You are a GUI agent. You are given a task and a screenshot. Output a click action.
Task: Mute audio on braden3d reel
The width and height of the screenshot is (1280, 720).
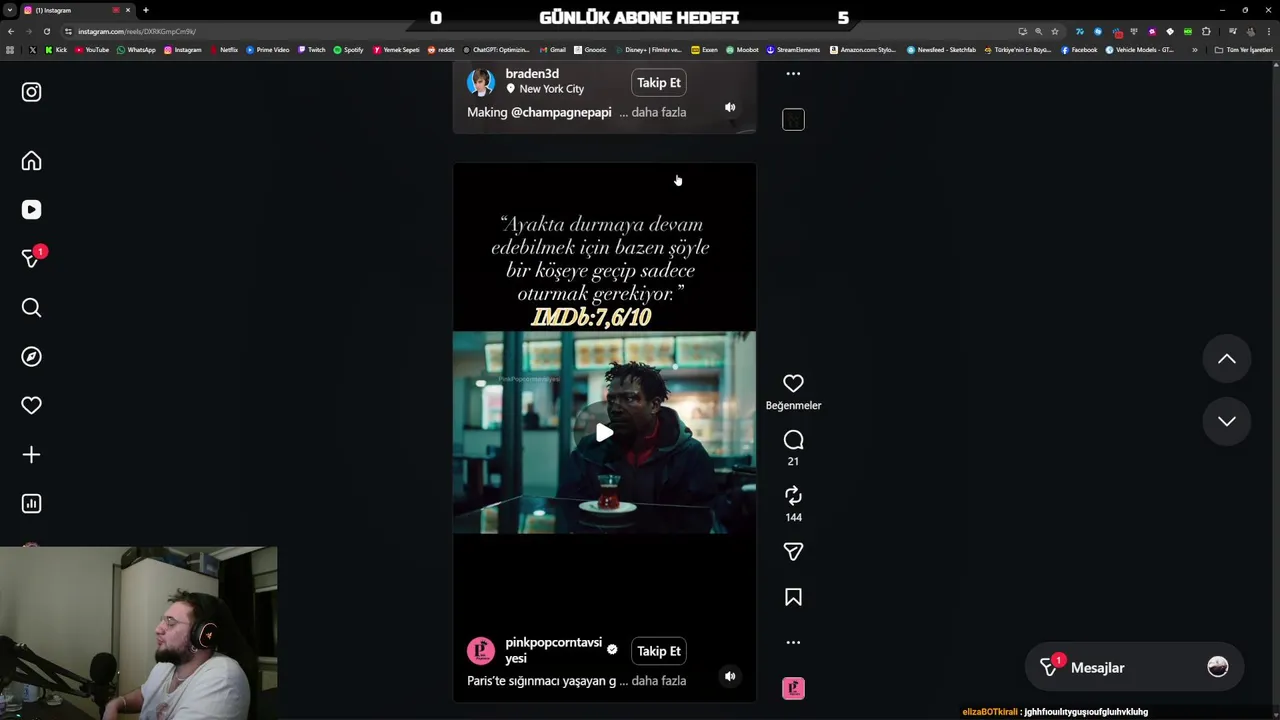click(730, 107)
